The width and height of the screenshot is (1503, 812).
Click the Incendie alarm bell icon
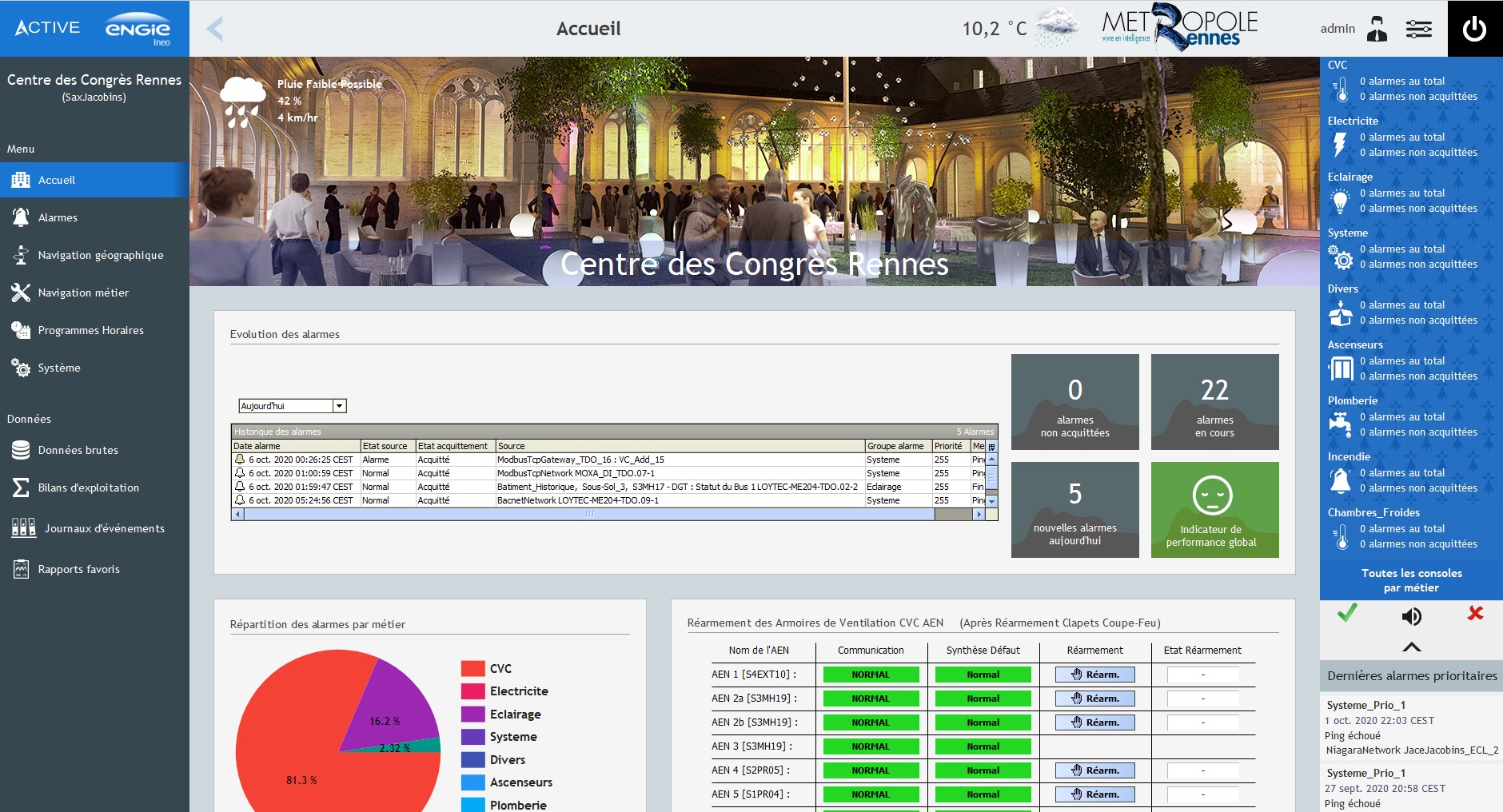tap(1340, 480)
